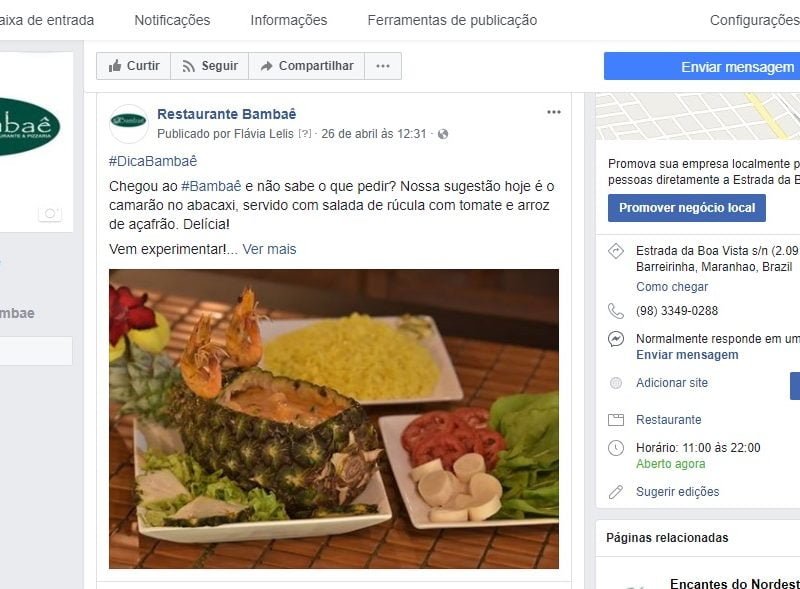This screenshot has width=800, height=589.
Task: Click the Adicionar site link
Action: (672, 383)
